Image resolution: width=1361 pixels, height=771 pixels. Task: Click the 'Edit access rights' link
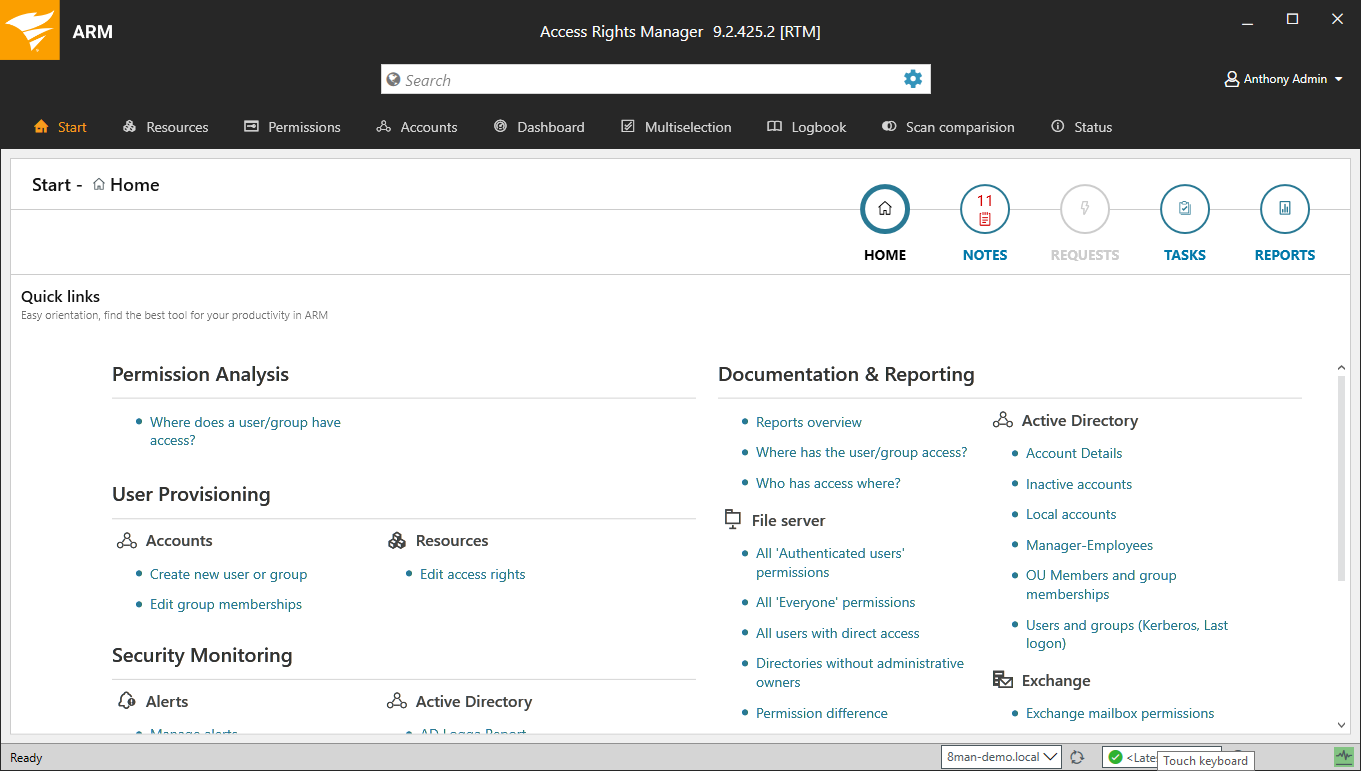(x=472, y=574)
